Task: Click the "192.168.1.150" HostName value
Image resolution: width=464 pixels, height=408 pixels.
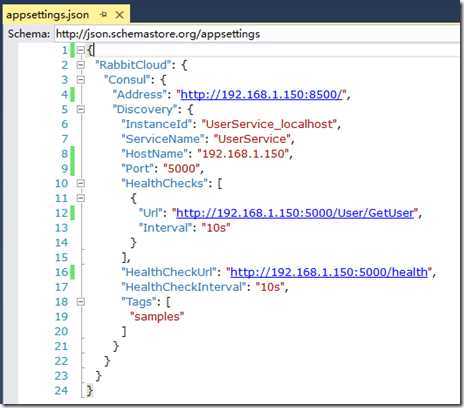Action: 243,154
